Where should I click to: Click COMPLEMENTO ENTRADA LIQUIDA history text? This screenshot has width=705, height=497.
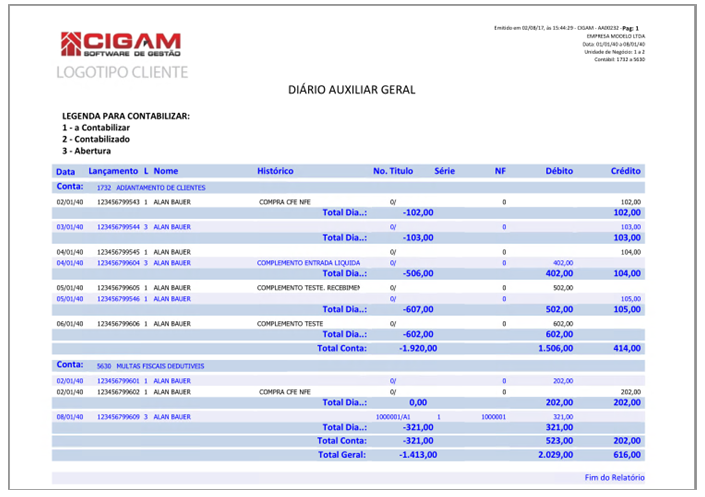point(308,263)
